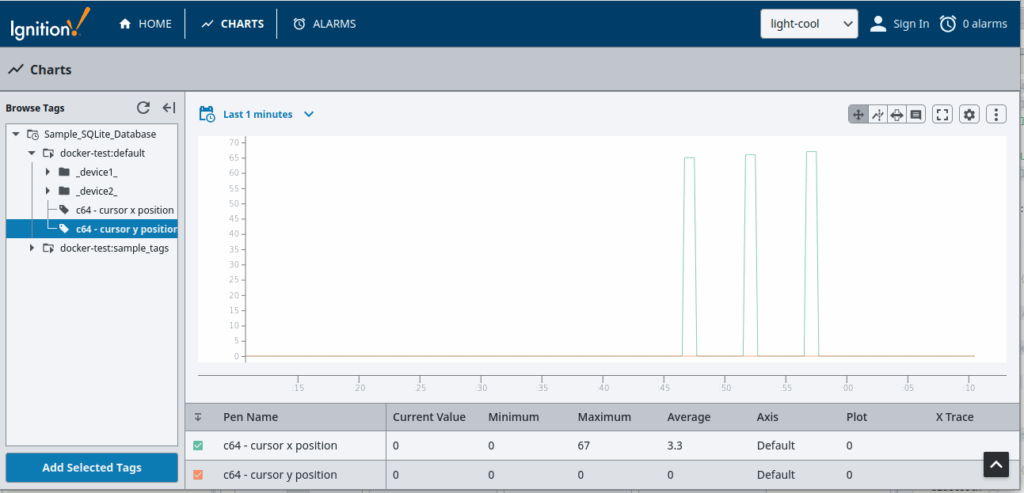This screenshot has width=1024, height=493.
Task: Open the light-cool theme dropdown
Action: click(x=808, y=24)
